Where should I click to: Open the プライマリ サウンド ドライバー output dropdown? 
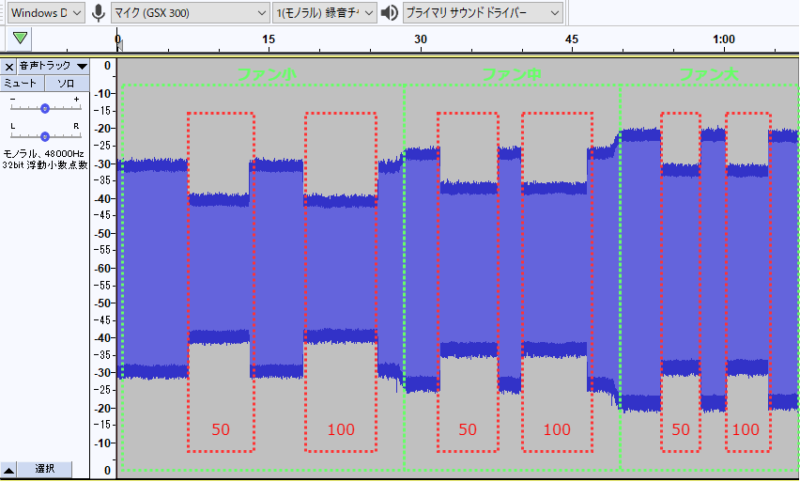pyautogui.click(x=483, y=13)
